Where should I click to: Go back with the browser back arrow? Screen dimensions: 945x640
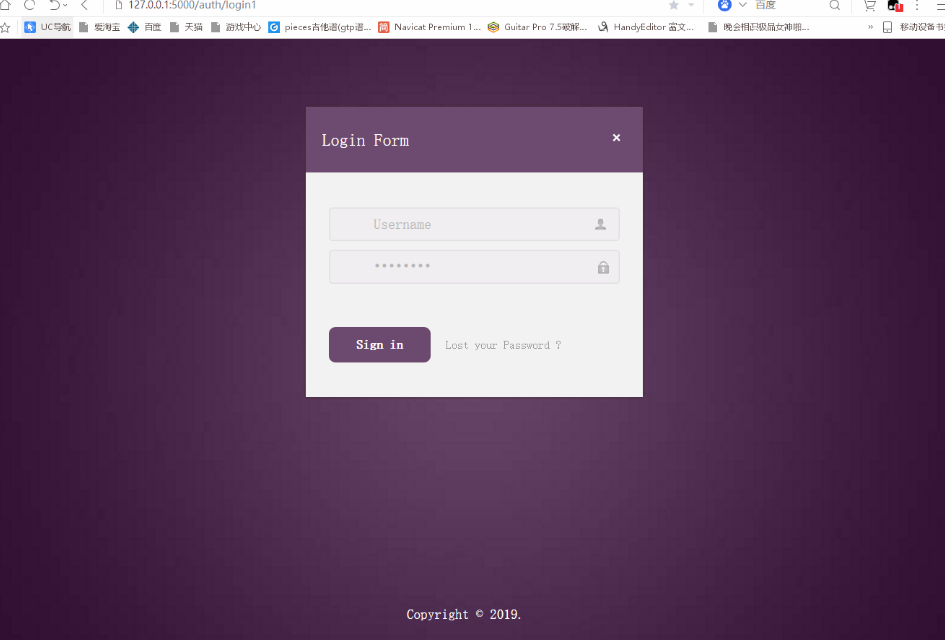(x=84, y=5)
